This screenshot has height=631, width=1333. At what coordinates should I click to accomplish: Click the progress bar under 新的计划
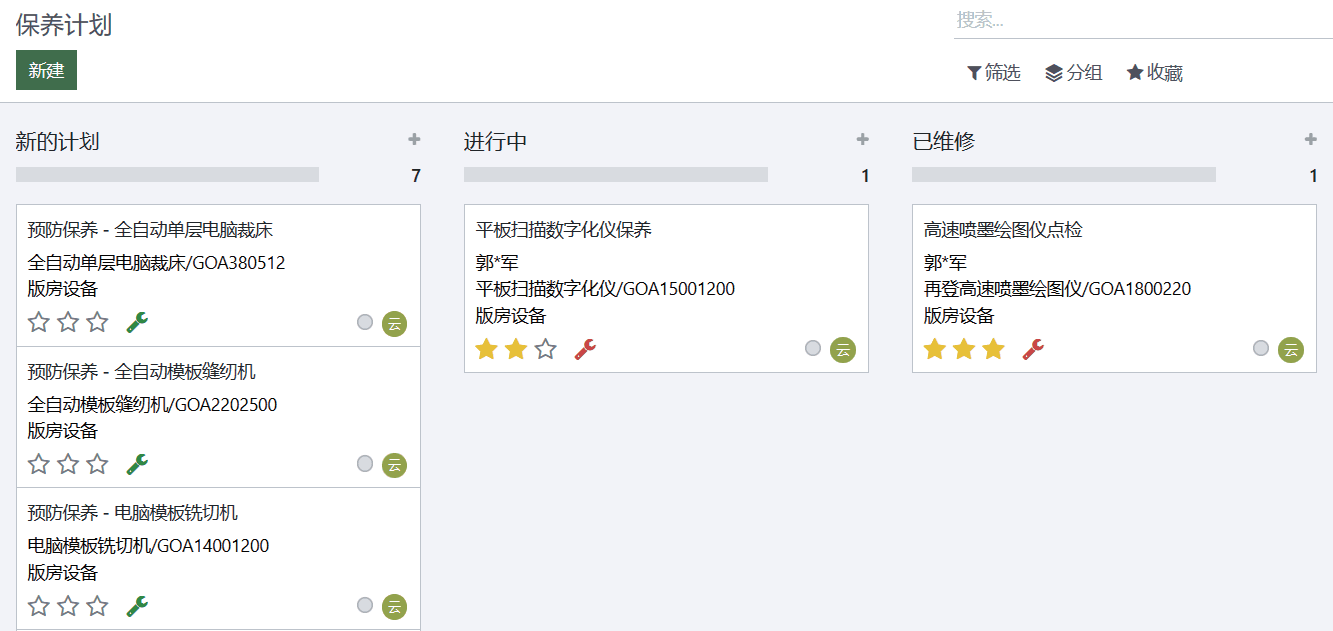point(168,175)
